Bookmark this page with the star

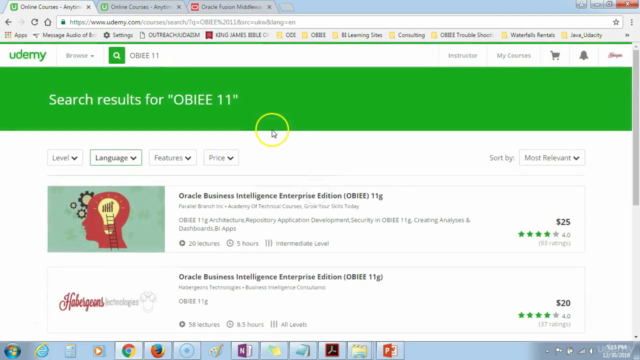(x=616, y=22)
